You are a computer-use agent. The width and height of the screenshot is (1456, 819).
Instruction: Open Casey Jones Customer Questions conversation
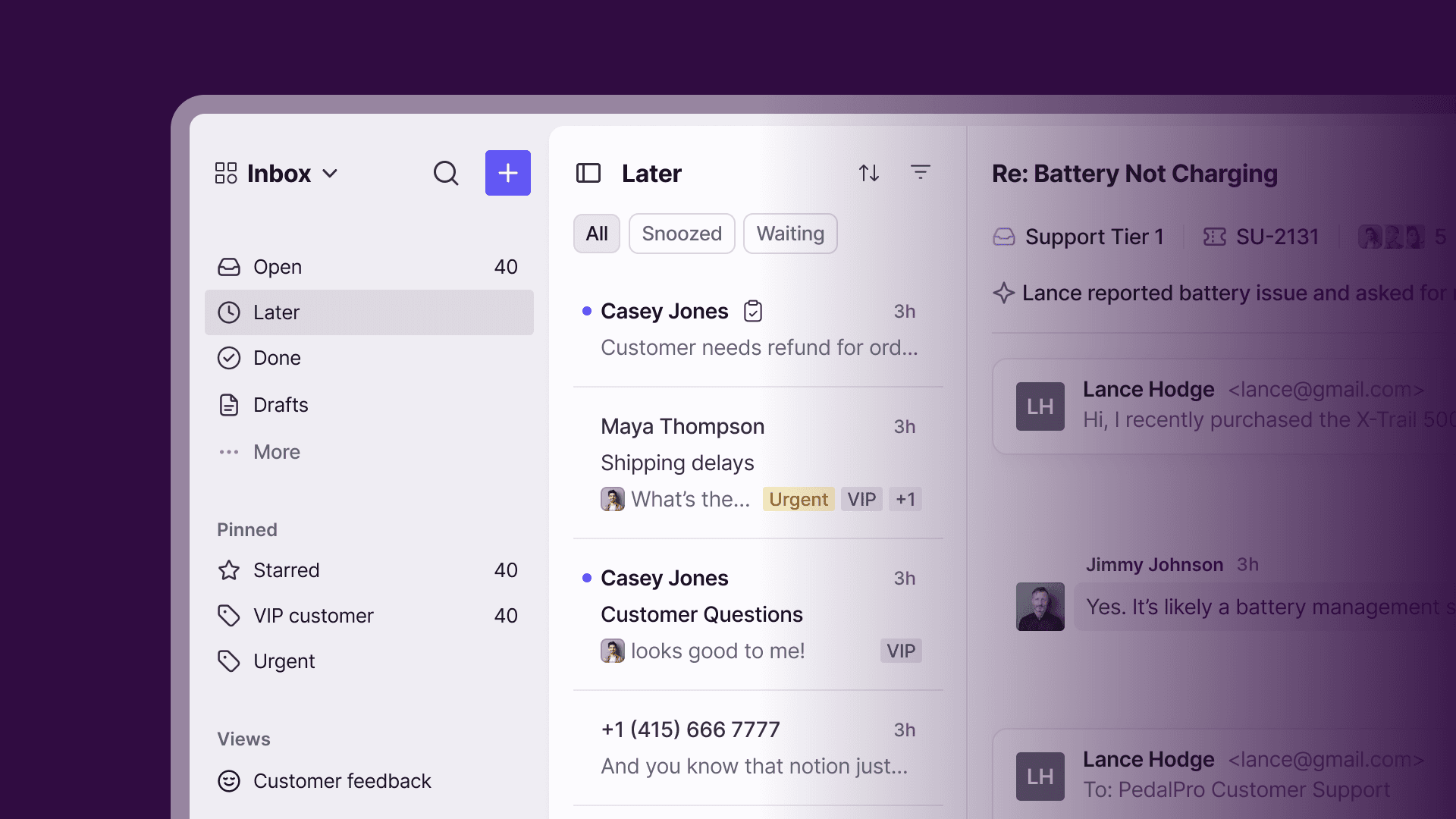click(758, 614)
